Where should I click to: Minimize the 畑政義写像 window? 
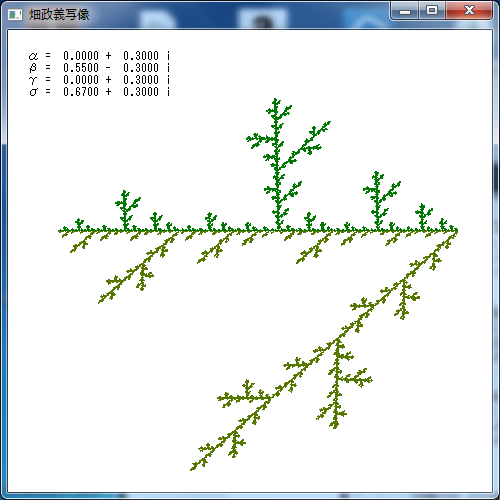click(405, 11)
